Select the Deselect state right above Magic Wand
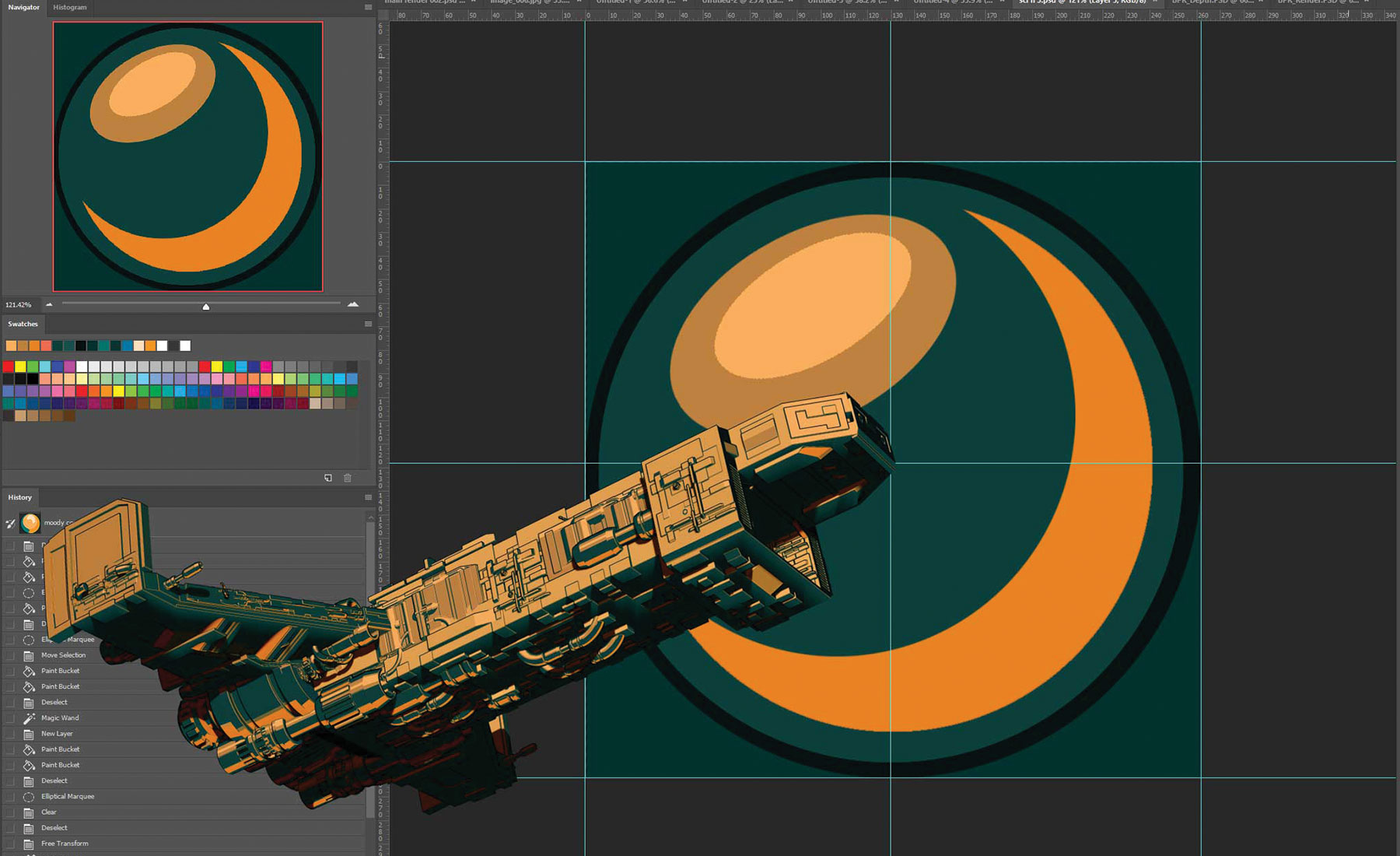 (54, 703)
